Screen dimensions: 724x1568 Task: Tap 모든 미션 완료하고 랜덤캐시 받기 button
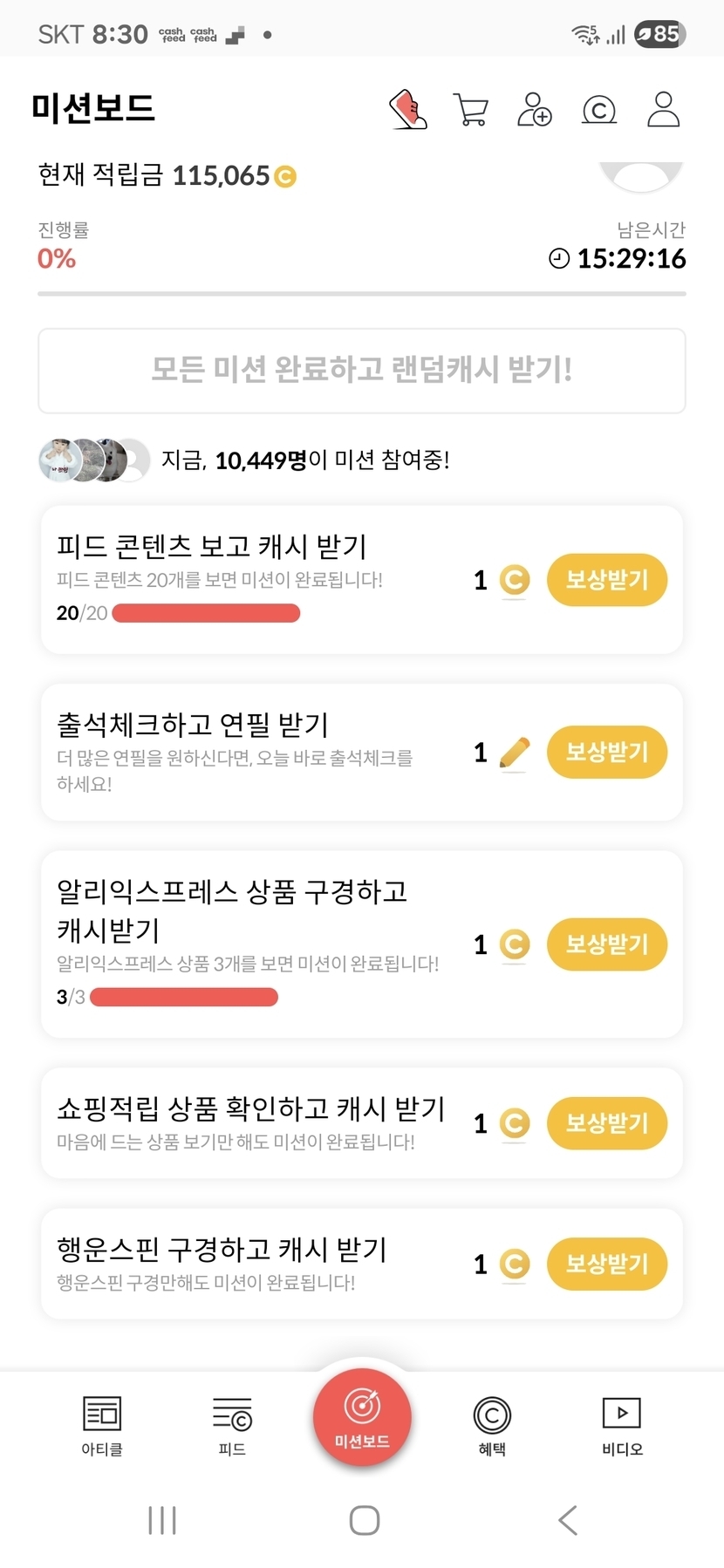(x=362, y=370)
